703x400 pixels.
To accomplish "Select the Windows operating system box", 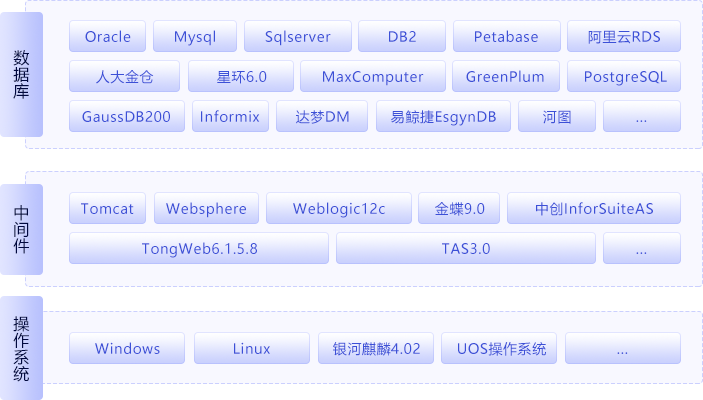I will [x=128, y=349].
